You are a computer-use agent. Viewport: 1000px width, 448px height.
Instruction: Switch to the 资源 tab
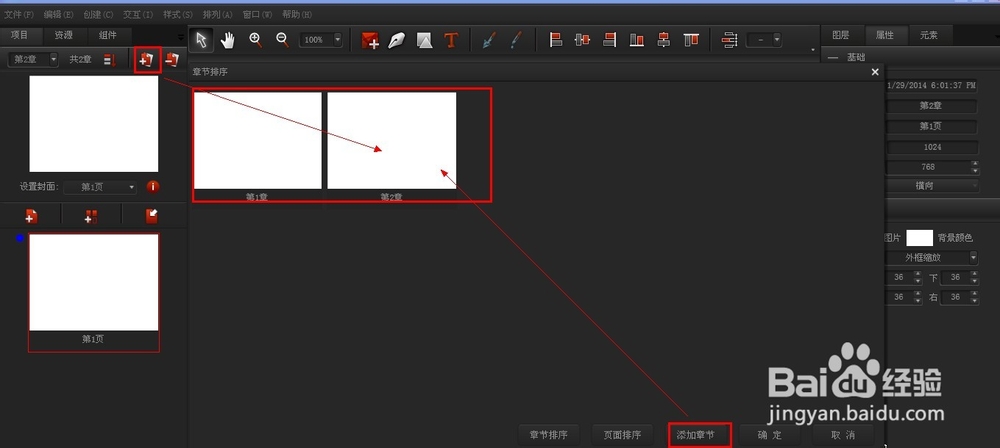tap(64, 35)
